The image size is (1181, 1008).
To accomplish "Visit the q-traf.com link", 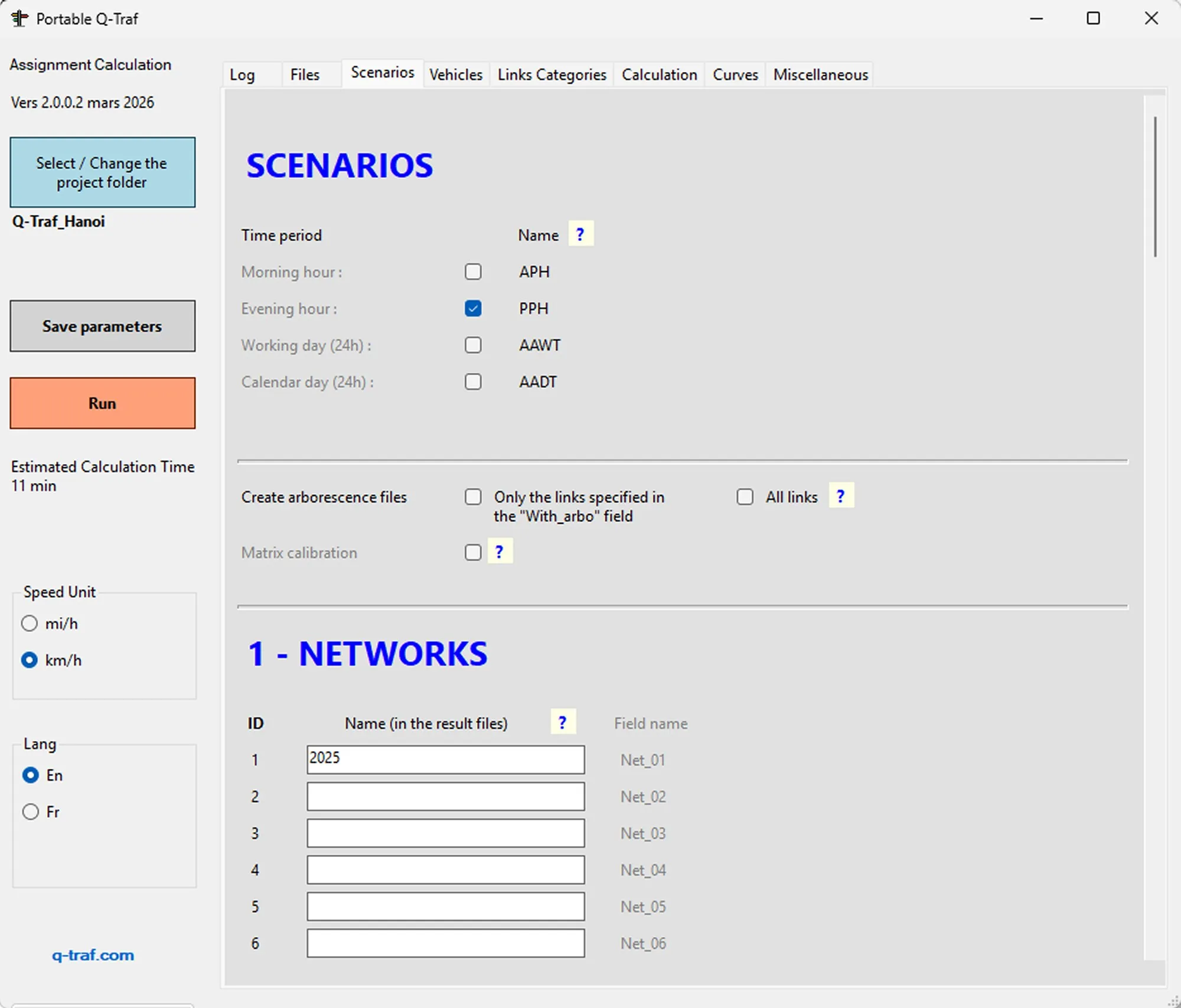I will [93, 955].
